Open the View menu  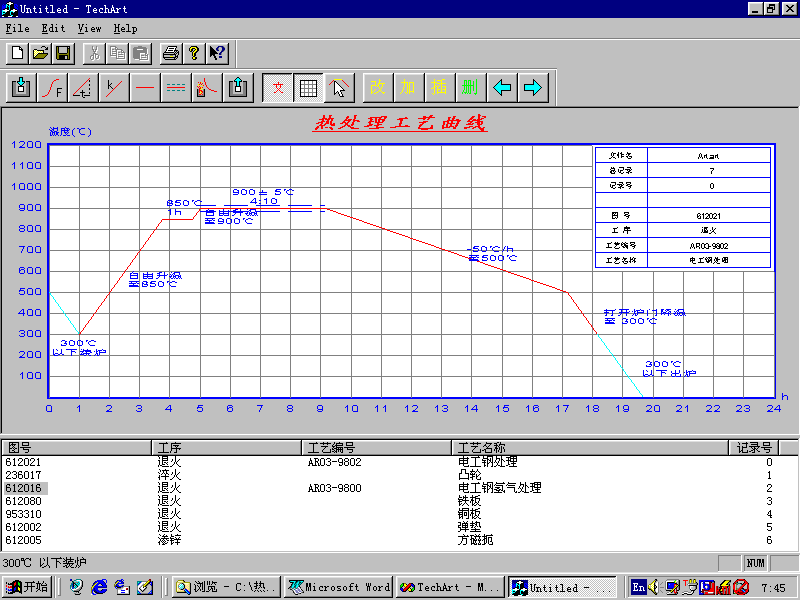89,29
